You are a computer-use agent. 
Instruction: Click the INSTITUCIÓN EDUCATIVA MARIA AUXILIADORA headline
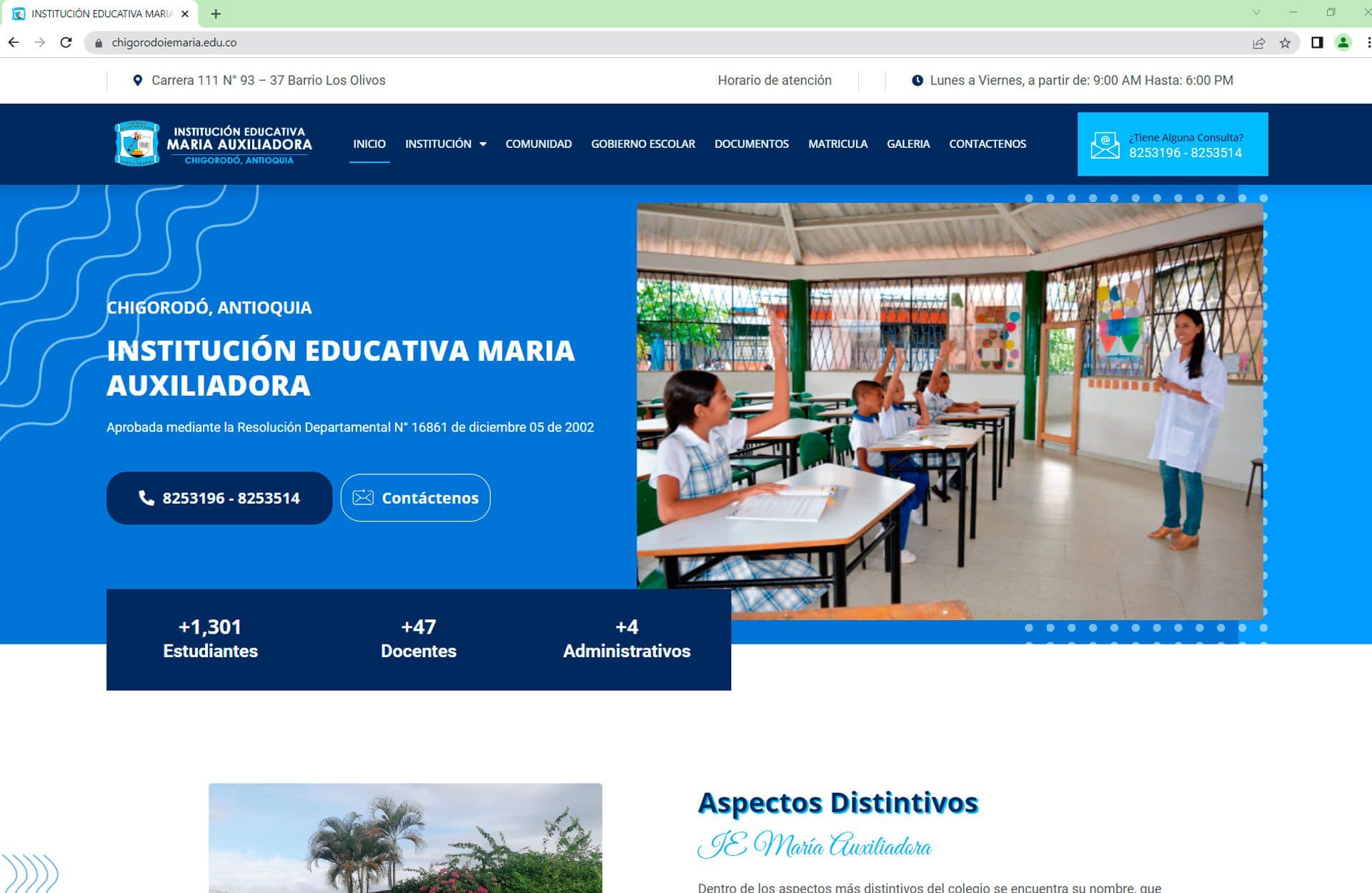(x=341, y=368)
